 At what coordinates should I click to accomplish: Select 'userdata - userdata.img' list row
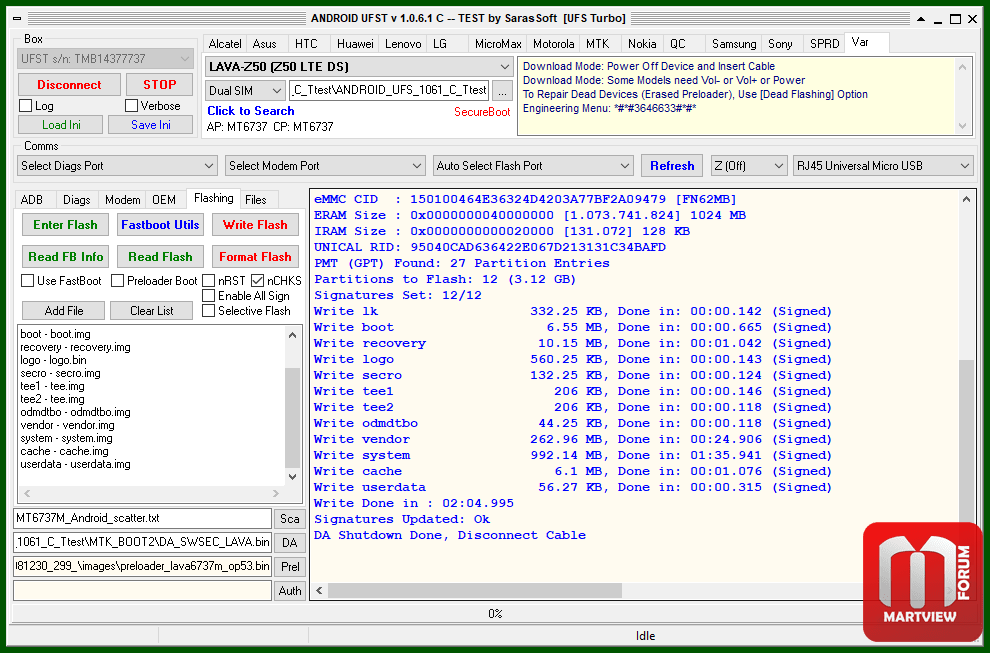coord(75,464)
